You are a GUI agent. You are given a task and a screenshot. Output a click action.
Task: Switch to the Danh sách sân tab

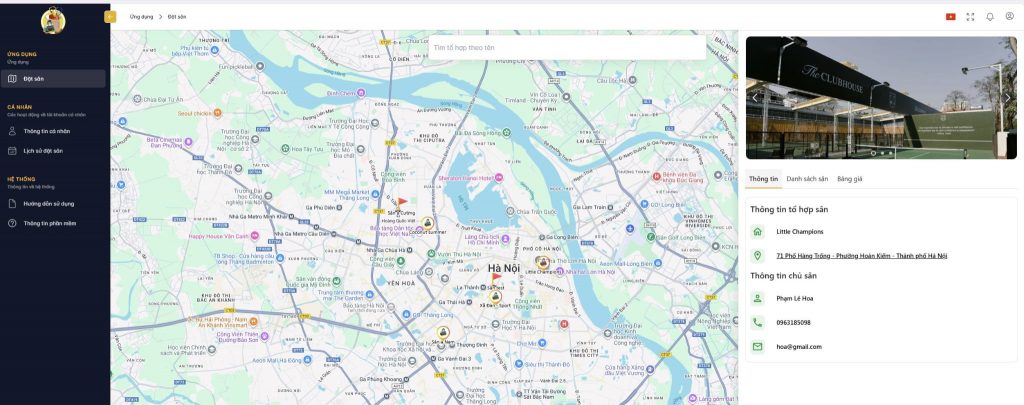(x=807, y=179)
